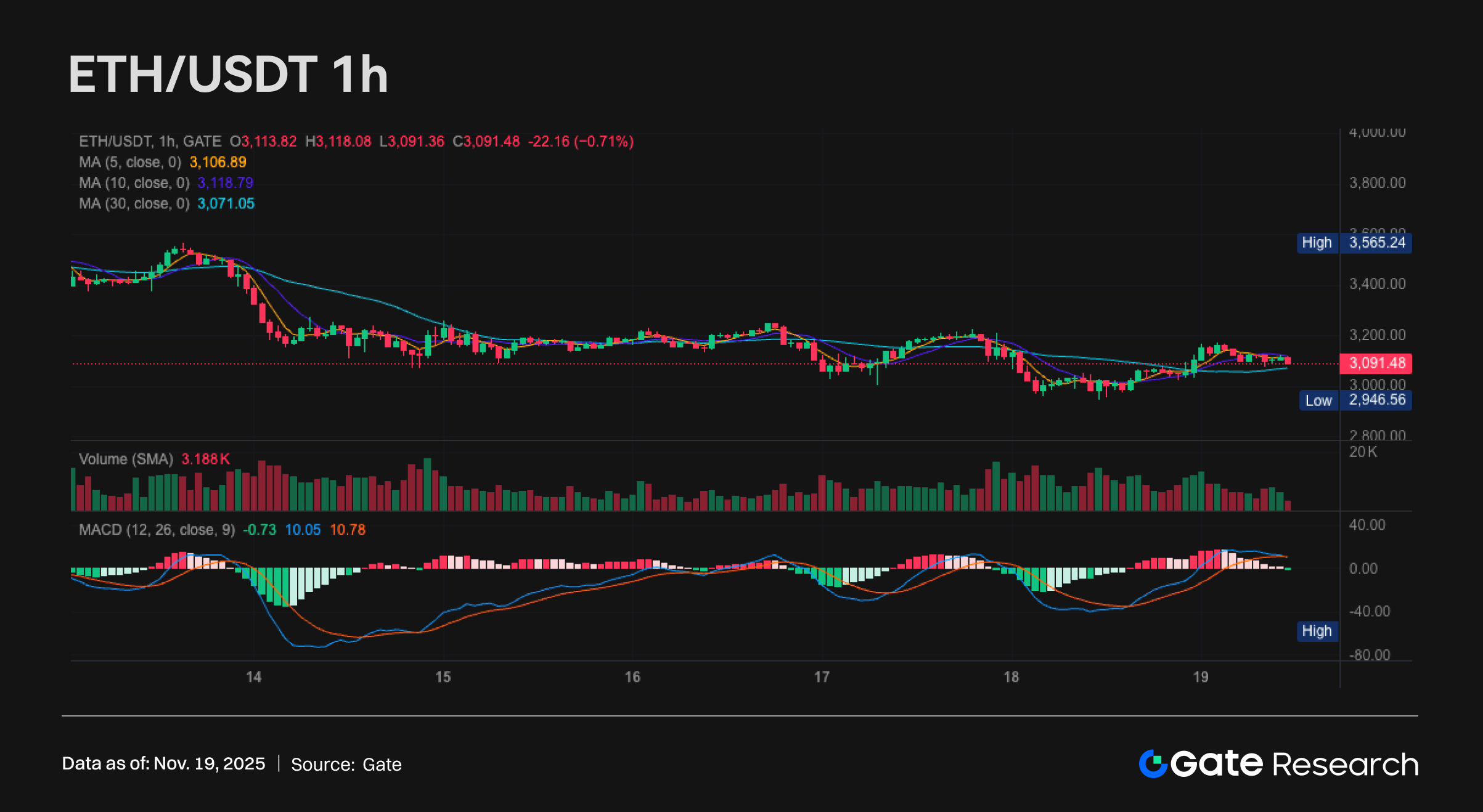This screenshot has width=1483, height=812.
Task: Click the MACD value 10.78 signal reading
Action: 348,530
